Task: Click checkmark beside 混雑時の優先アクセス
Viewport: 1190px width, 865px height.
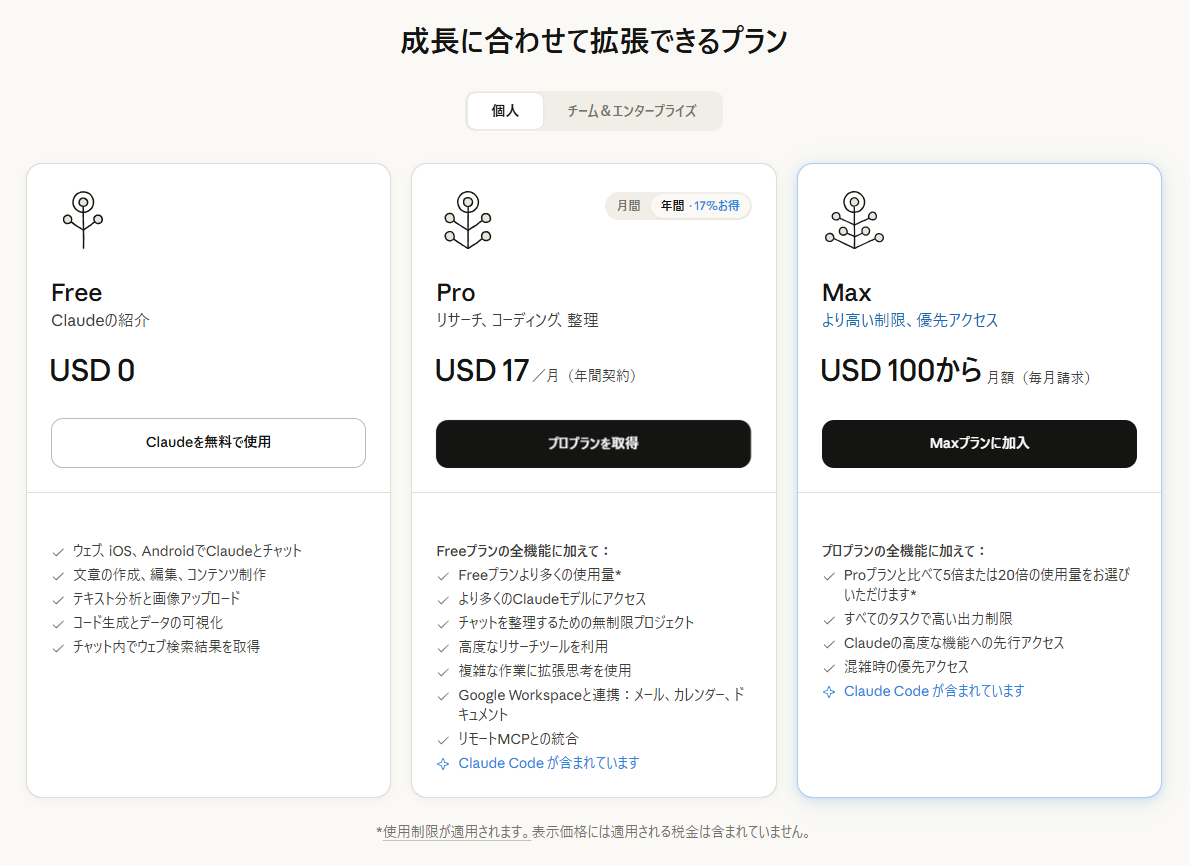Action: pos(828,668)
